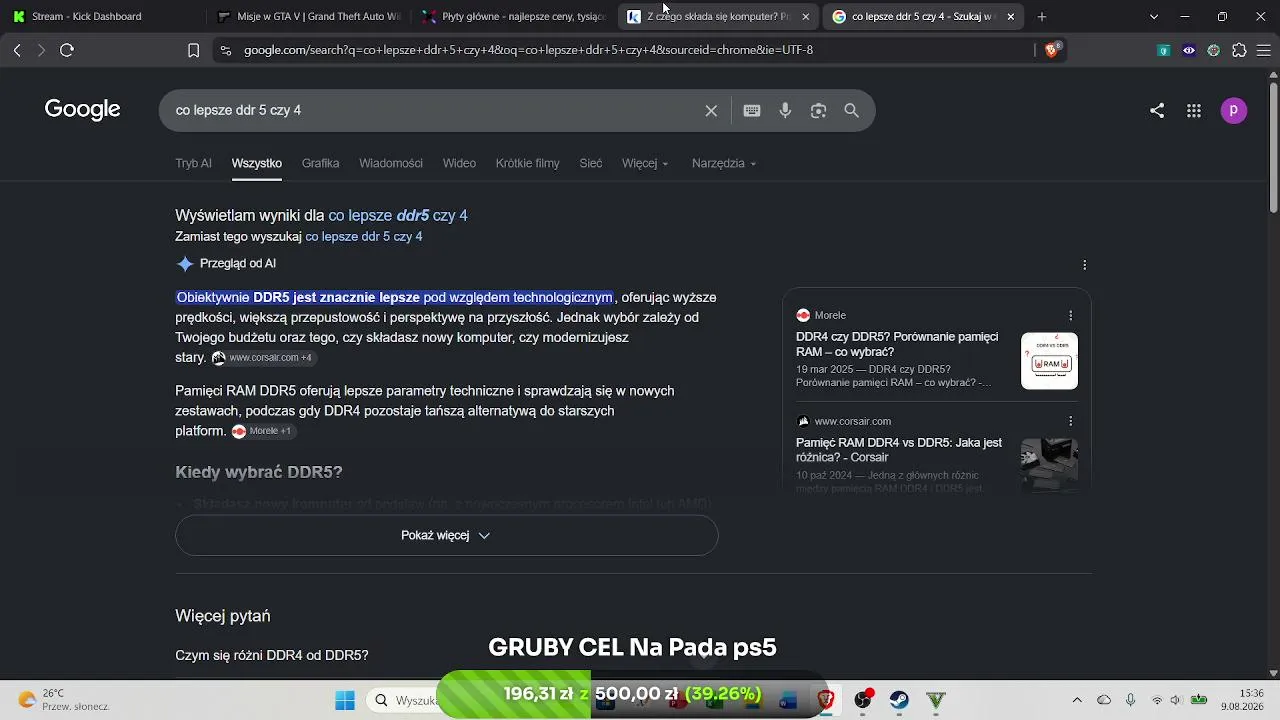Select the Wiadomości results tab

391,163
